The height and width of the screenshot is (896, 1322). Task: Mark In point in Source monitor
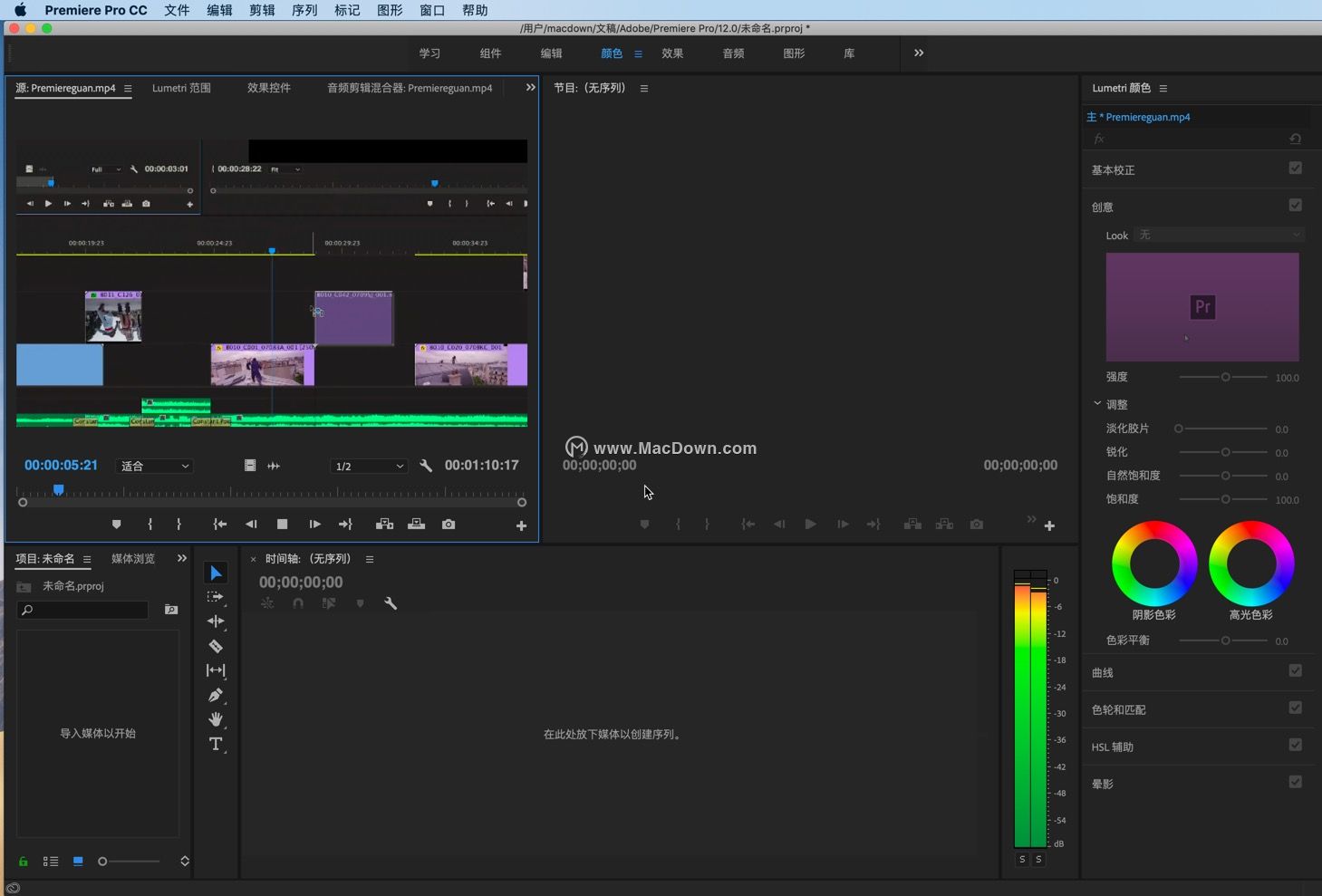pos(150,525)
